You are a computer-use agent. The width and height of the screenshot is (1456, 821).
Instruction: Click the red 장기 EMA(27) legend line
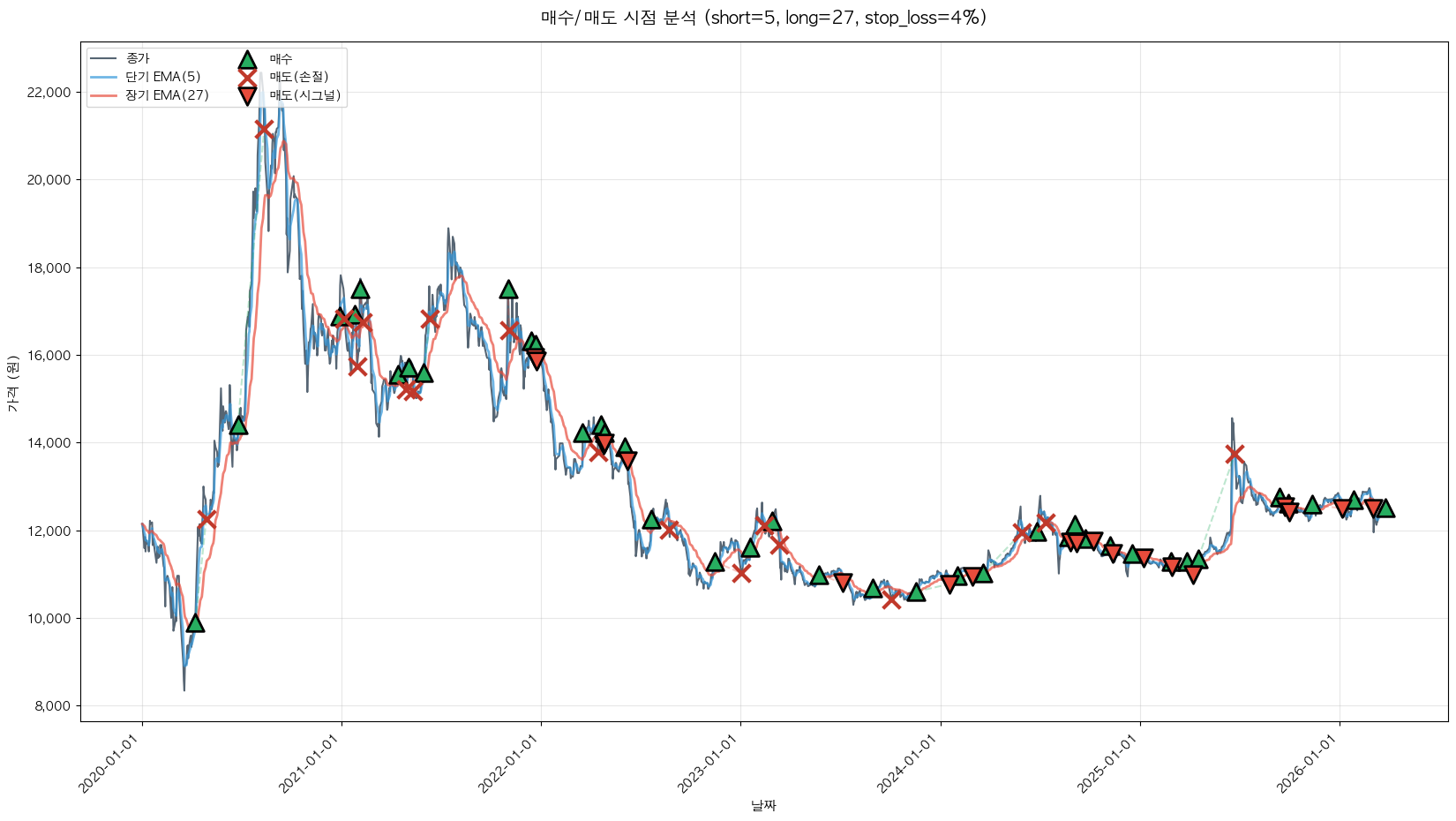pyautogui.click(x=103, y=95)
